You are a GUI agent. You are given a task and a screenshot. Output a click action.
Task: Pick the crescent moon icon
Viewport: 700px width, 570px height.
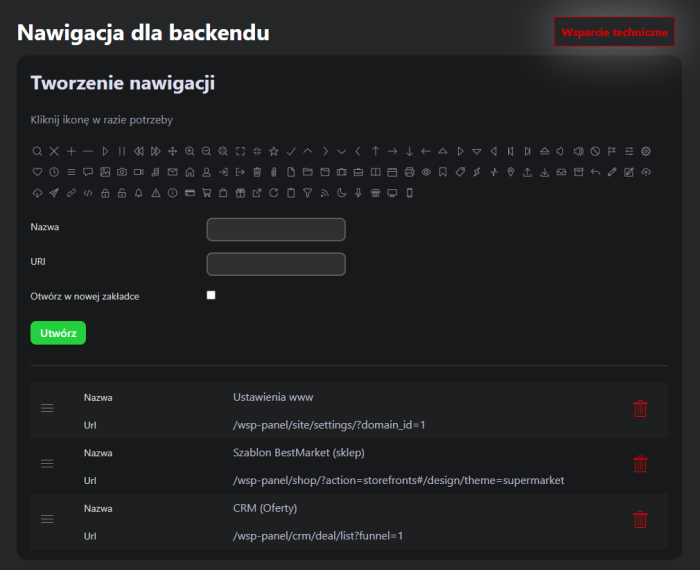tap(342, 193)
